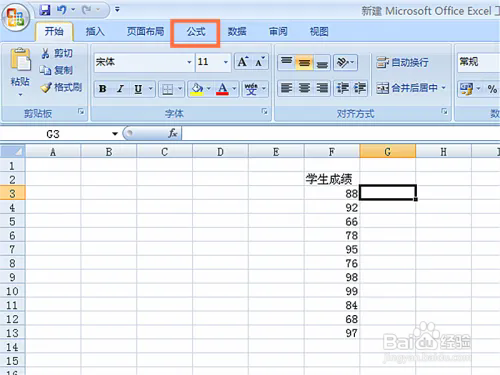
Task: Toggle bold formatting
Action: coord(103,89)
